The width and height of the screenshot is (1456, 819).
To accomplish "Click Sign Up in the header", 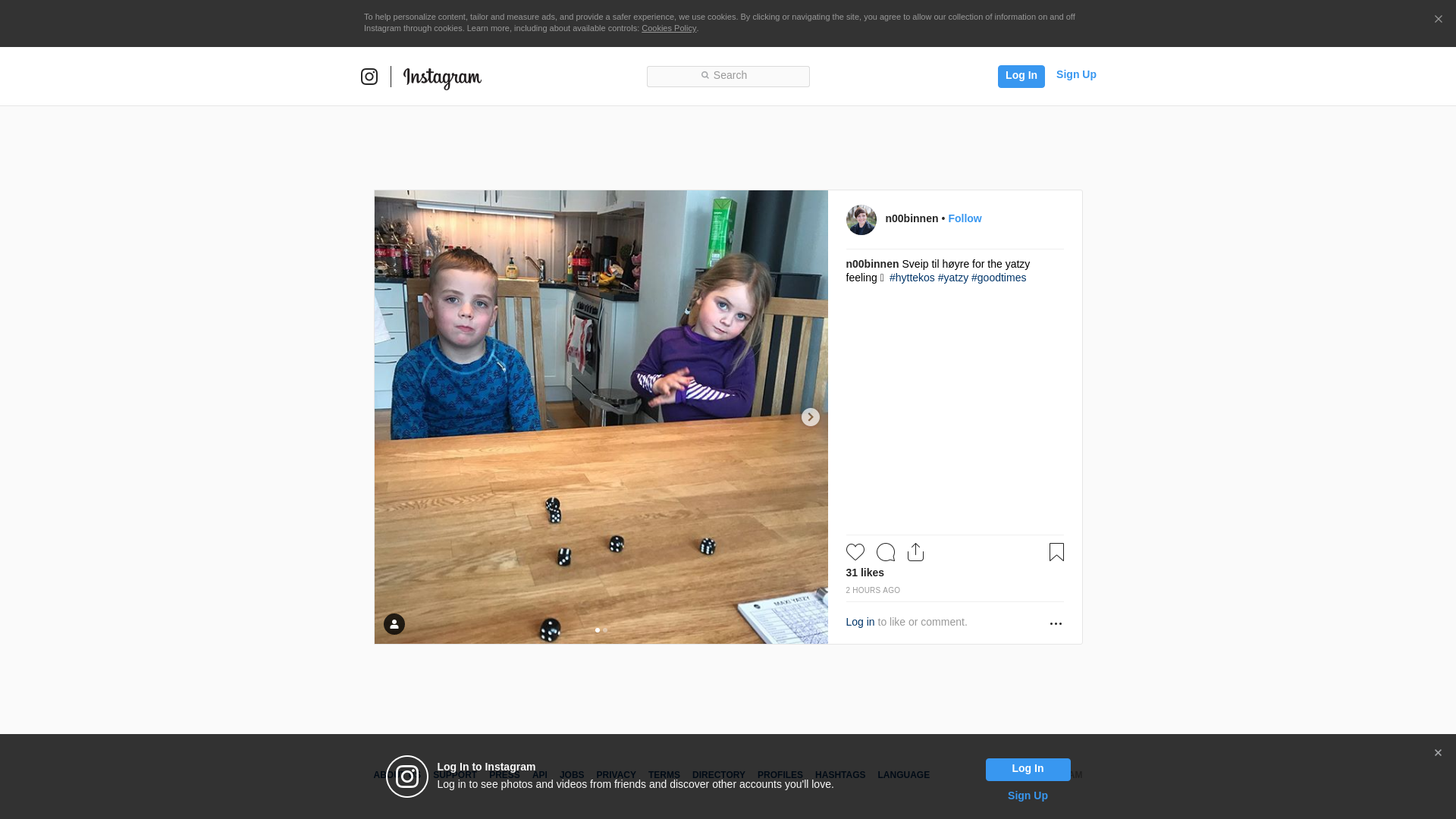I will [1075, 74].
